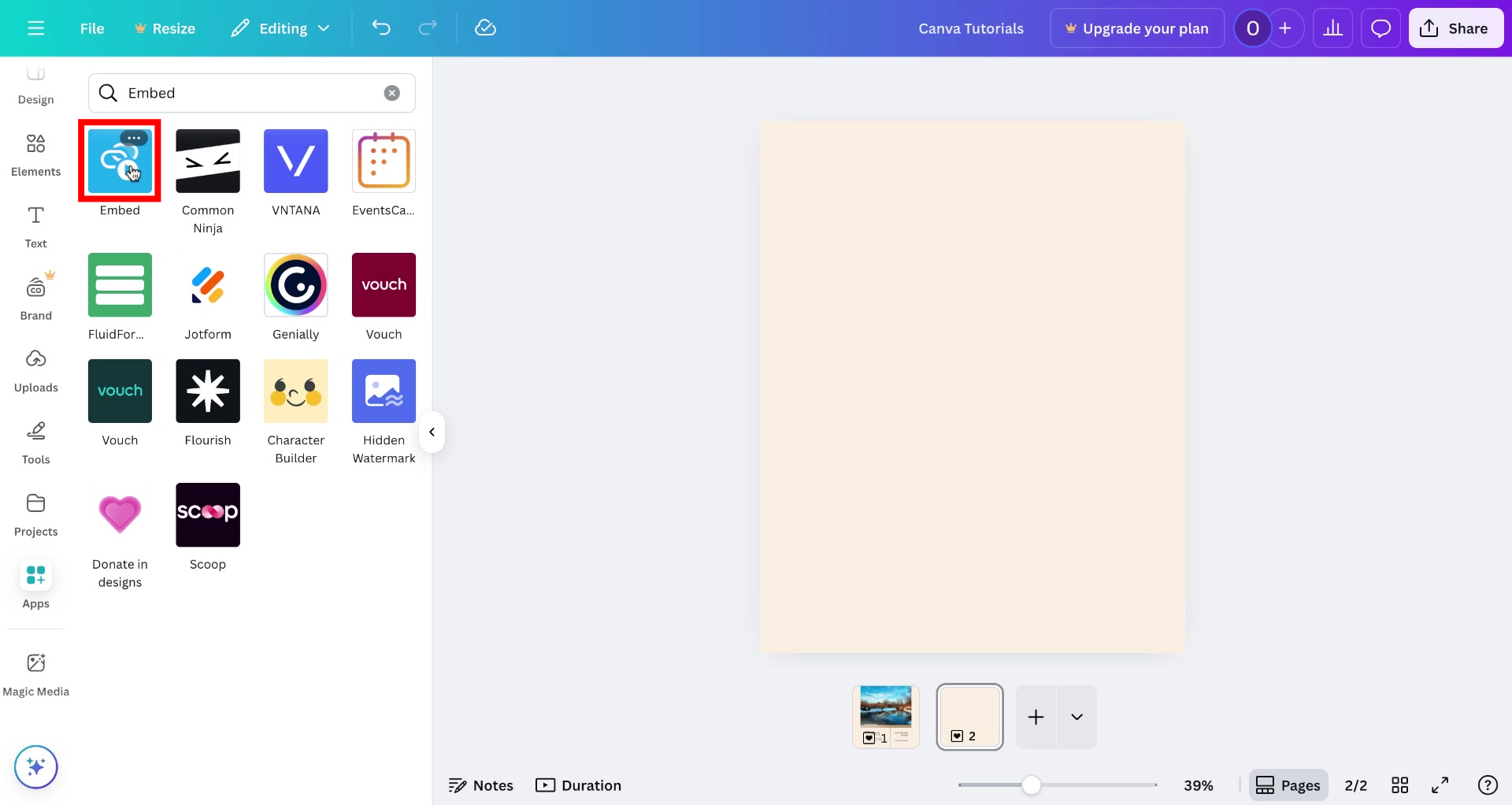Viewport: 1512px width, 805px height.
Task: Open the Brand panel
Action: tap(35, 298)
